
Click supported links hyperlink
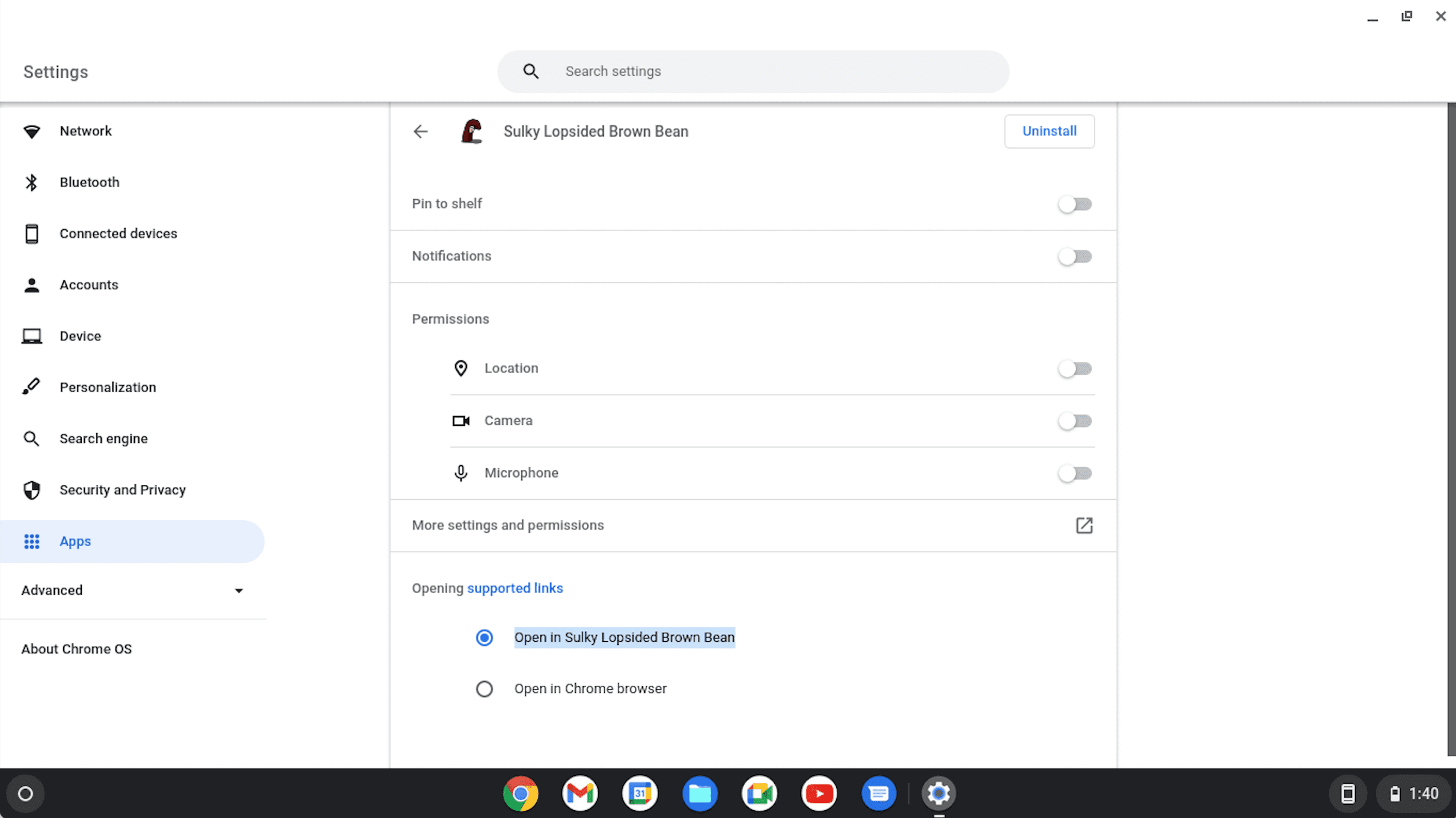515,588
